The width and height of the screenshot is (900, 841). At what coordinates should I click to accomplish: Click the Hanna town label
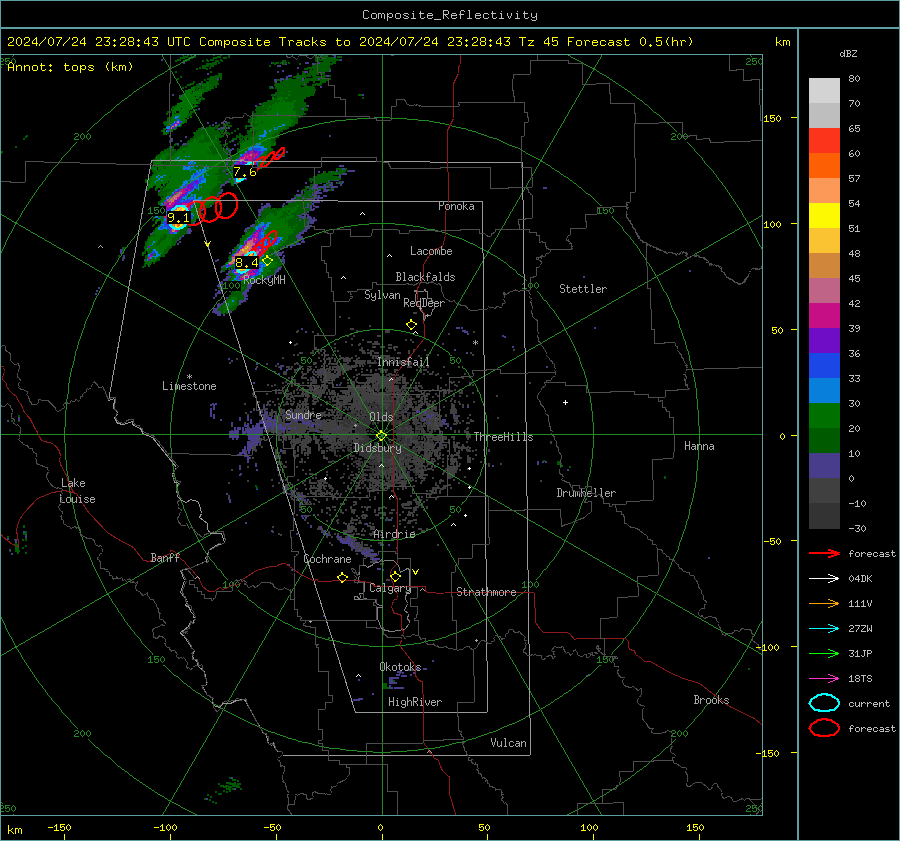pos(699,446)
